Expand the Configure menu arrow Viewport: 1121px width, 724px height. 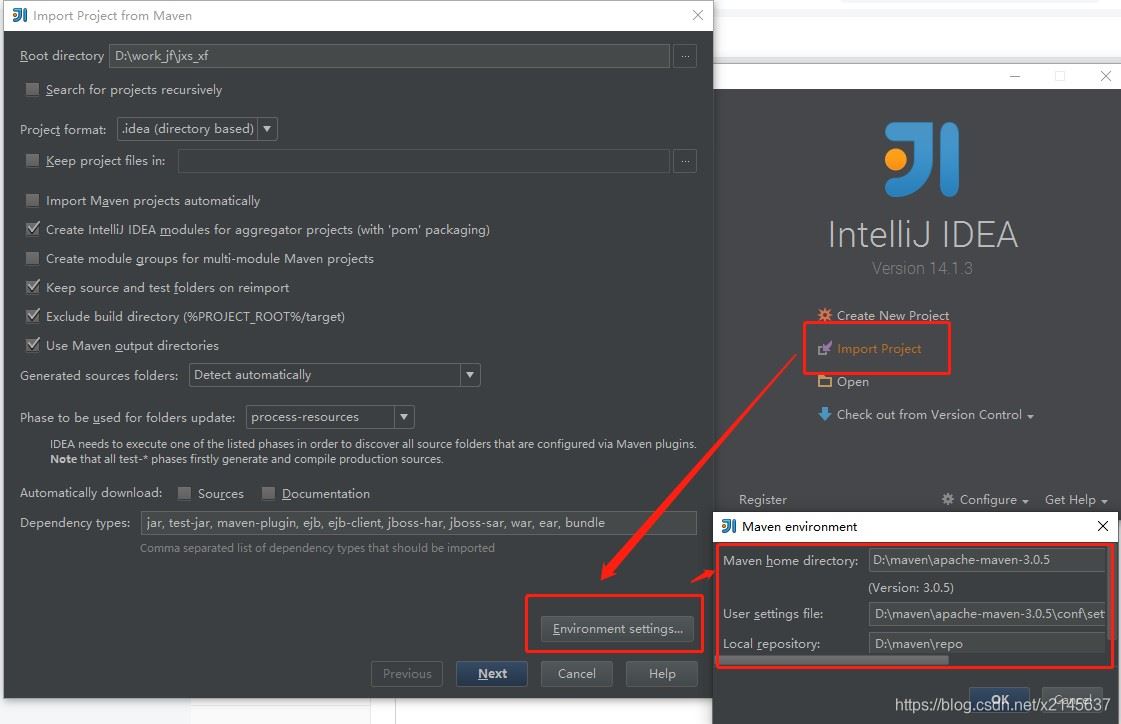point(1025,501)
